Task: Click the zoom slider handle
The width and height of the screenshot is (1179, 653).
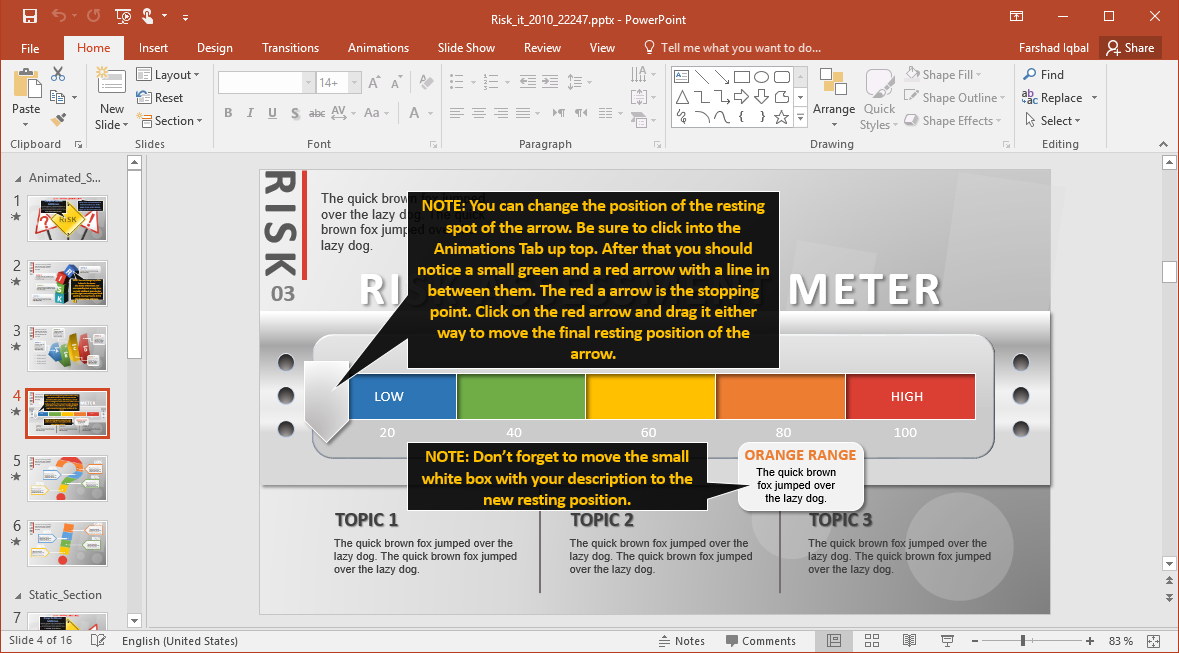Action: pos(1022,641)
